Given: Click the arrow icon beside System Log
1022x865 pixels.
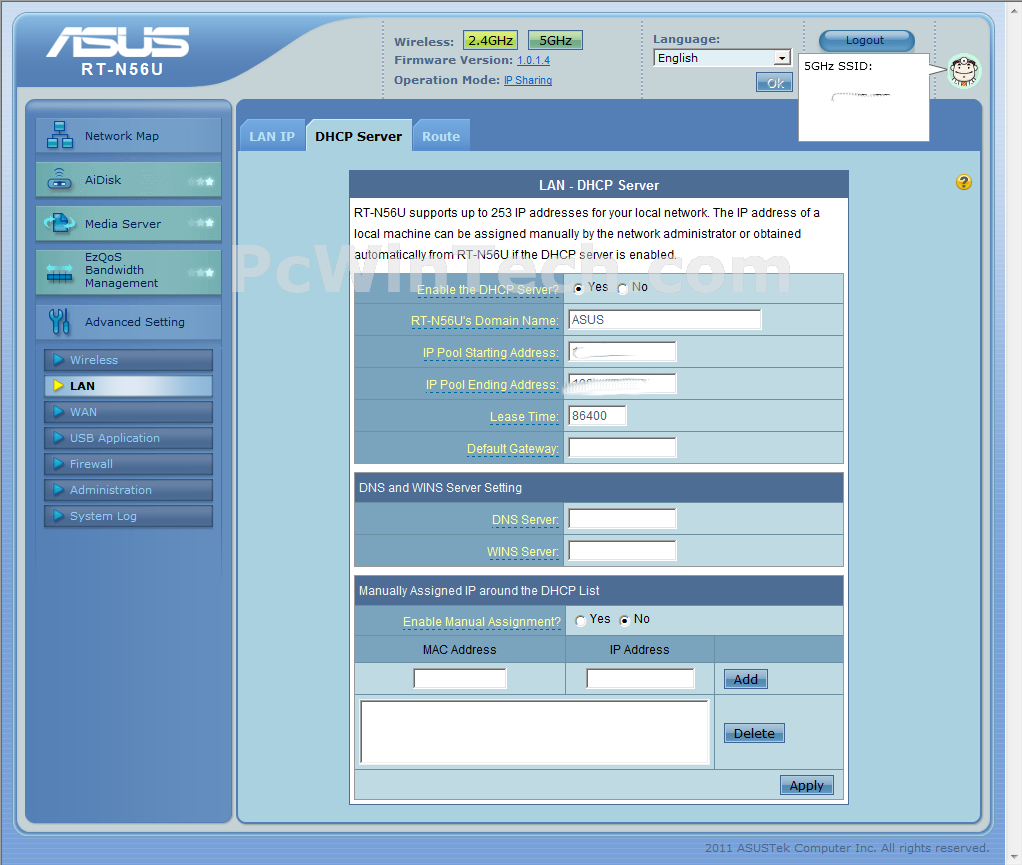Looking at the screenshot, I should click(59, 516).
